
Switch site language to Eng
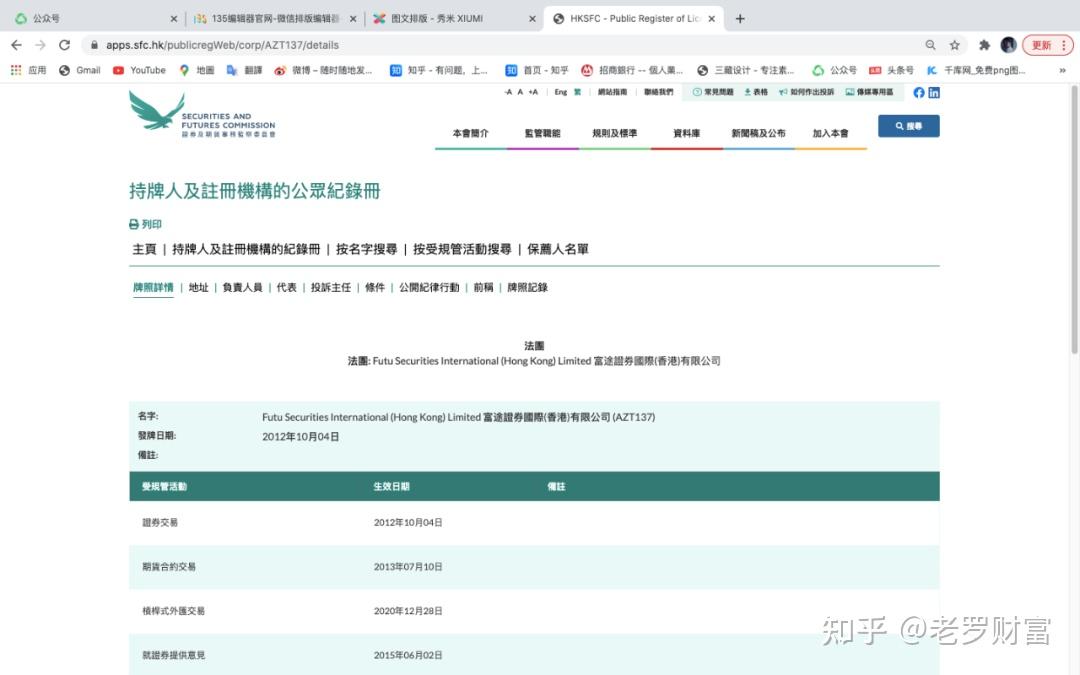pyautogui.click(x=560, y=91)
